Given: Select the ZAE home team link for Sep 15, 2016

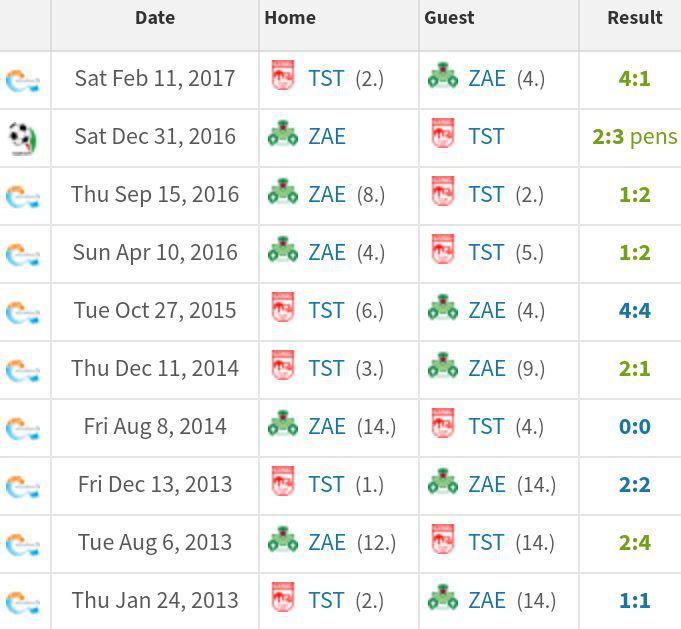Looking at the screenshot, I should click(327, 195).
